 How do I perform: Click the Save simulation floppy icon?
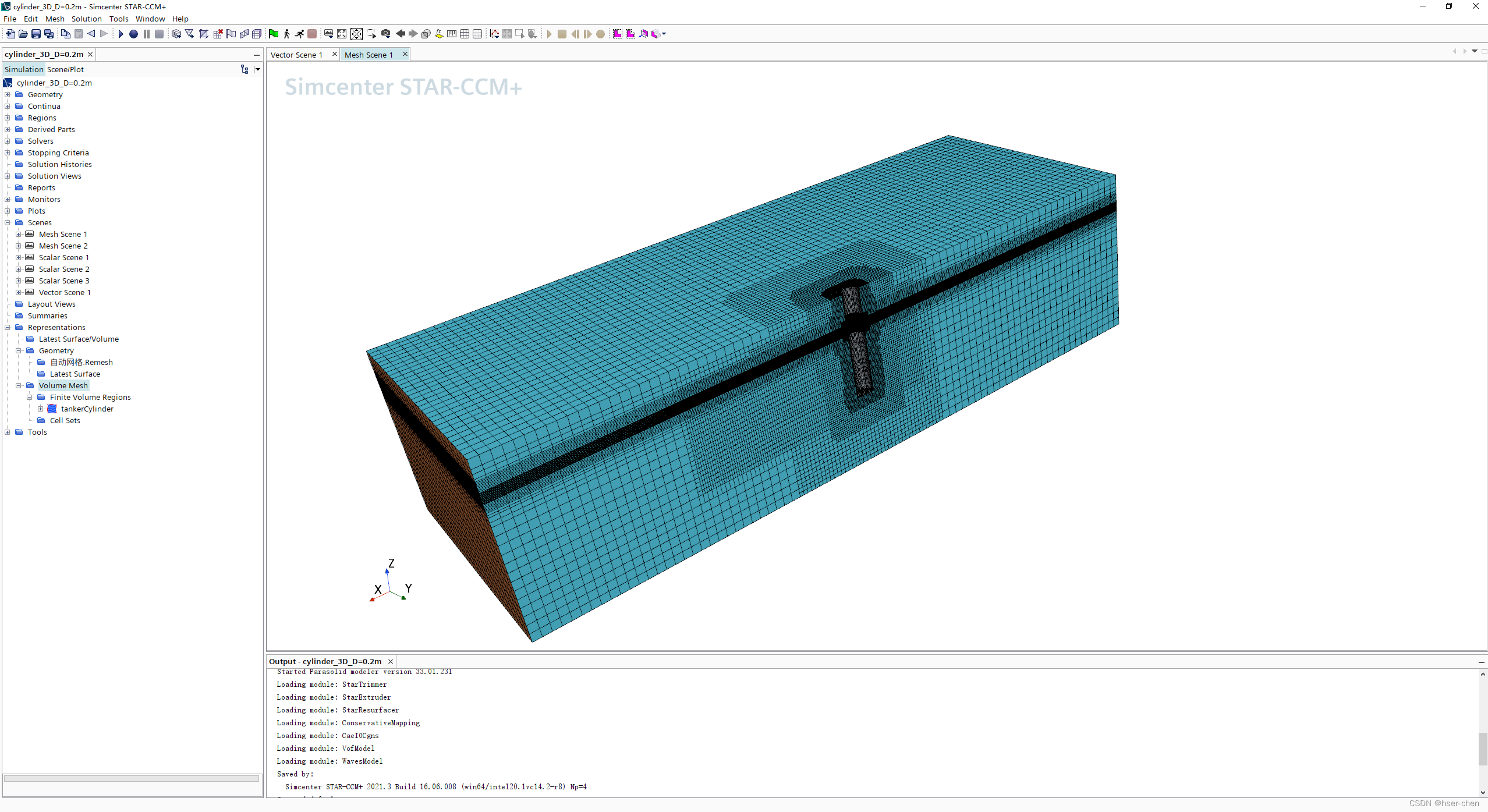36,34
